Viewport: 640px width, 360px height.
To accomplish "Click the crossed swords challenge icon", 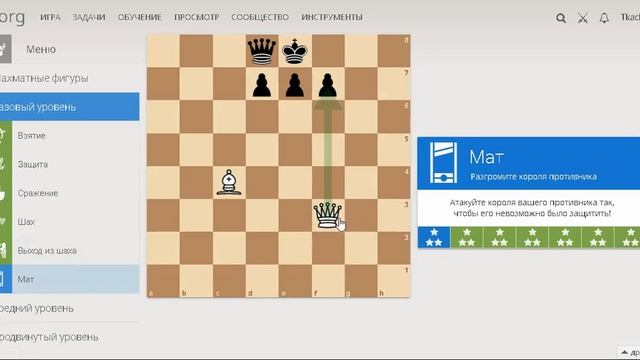I will [x=583, y=18].
